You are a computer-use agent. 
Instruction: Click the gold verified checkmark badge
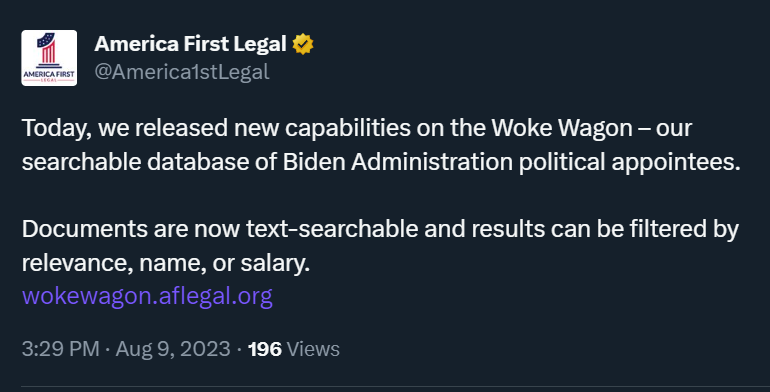click(303, 44)
